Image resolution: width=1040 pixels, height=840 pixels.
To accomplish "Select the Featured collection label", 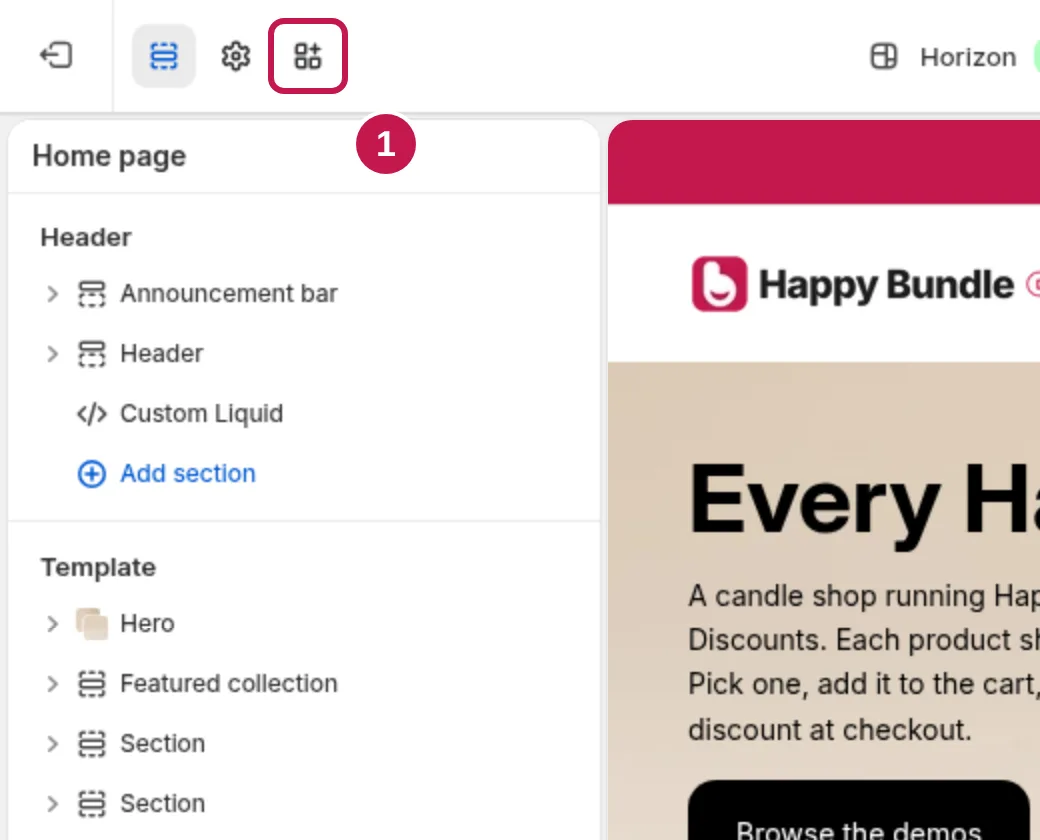I will (x=229, y=683).
